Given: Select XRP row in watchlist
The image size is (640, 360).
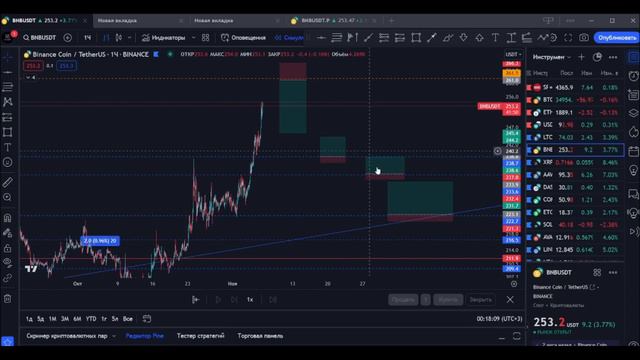Looking at the screenshot, I should tap(575, 162).
